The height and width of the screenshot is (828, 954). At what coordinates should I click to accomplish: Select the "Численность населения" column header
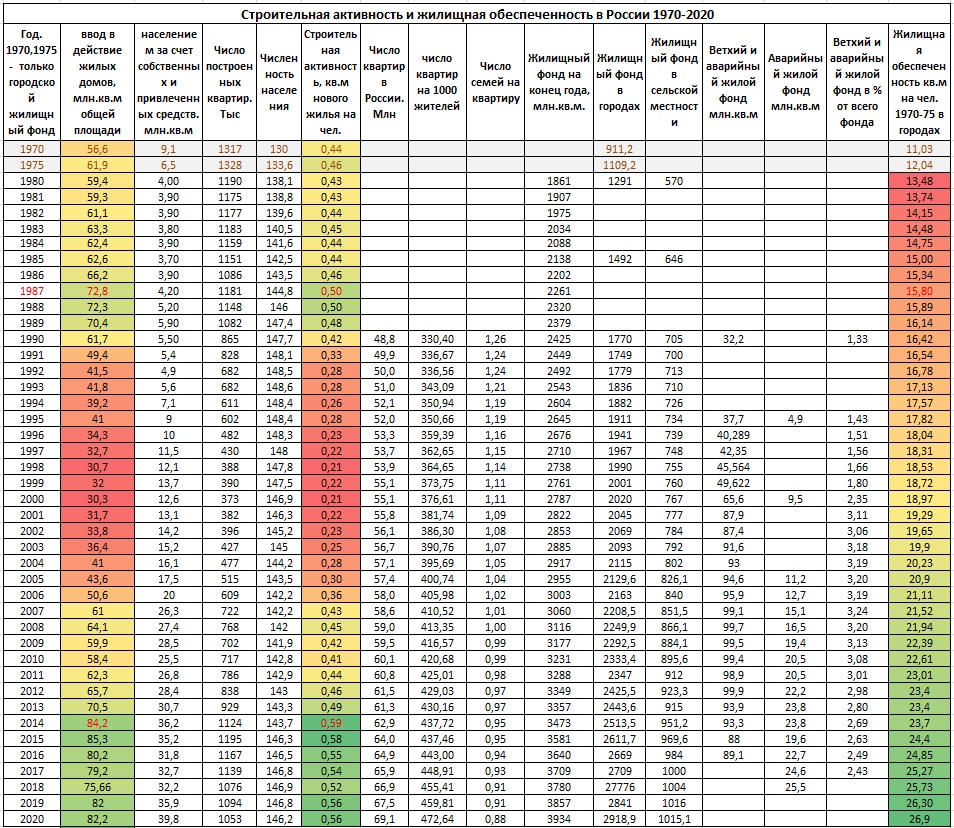[x=277, y=83]
